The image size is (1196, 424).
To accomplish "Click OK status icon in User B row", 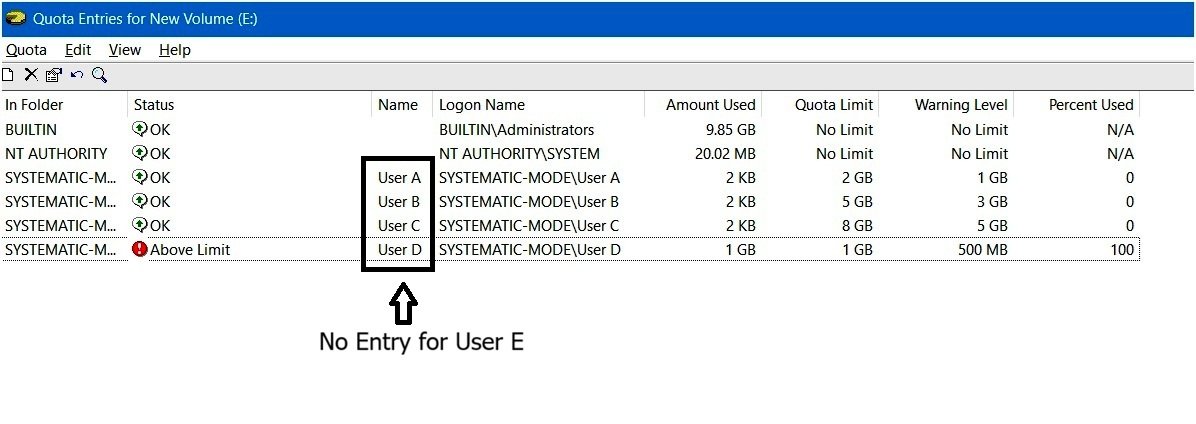I will (x=140, y=201).
